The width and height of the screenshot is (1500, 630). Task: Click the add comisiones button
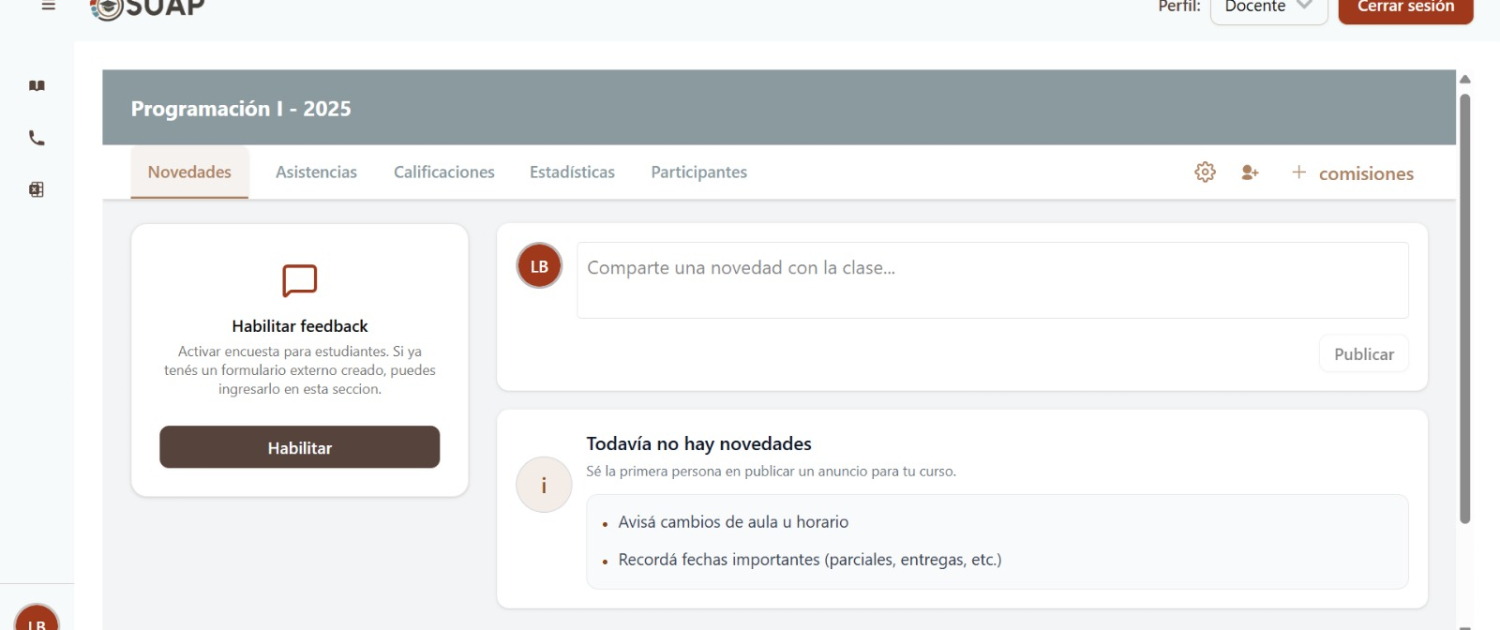(1353, 173)
